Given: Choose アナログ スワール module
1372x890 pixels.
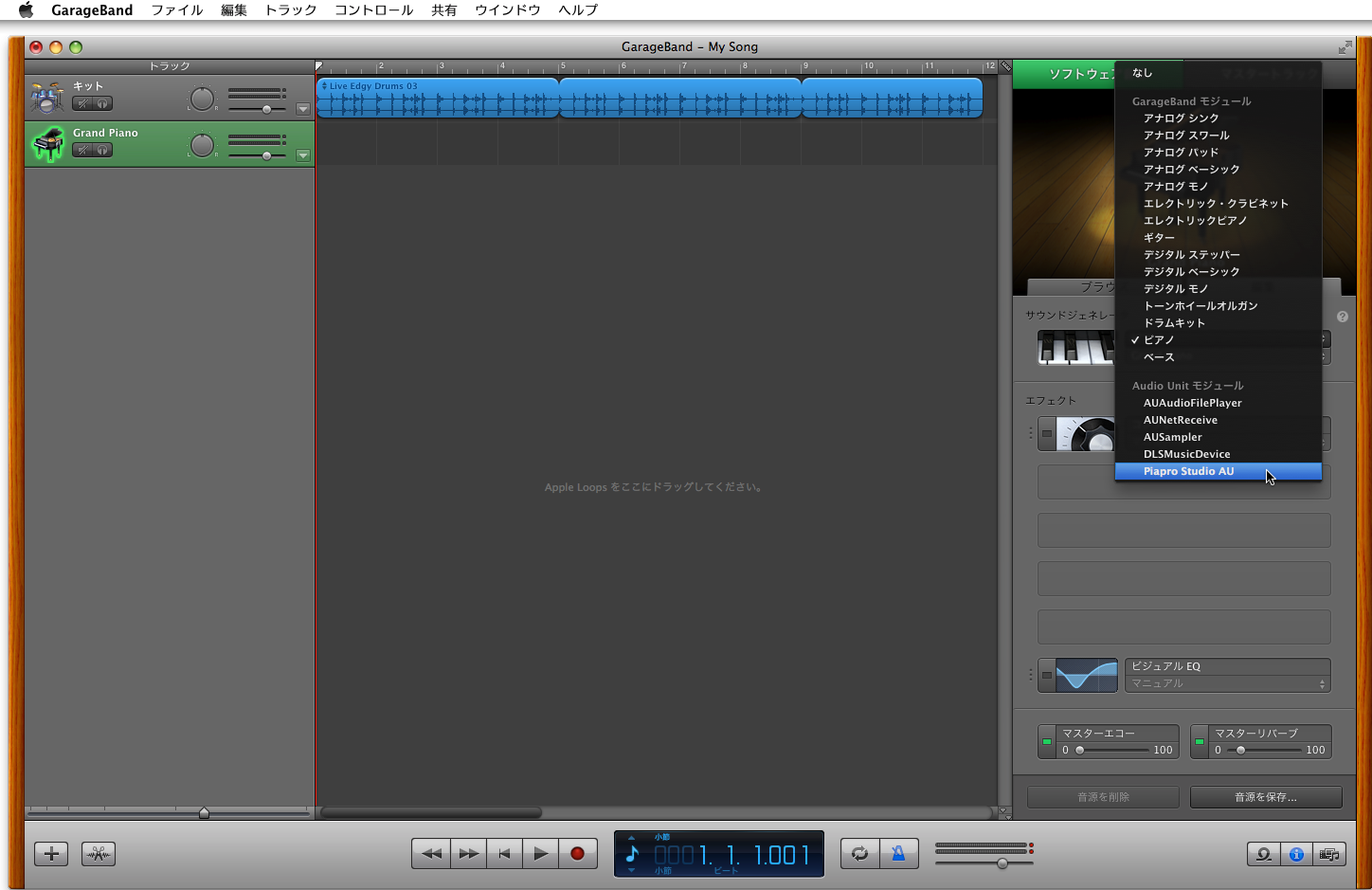Looking at the screenshot, I should [1219, 136].
